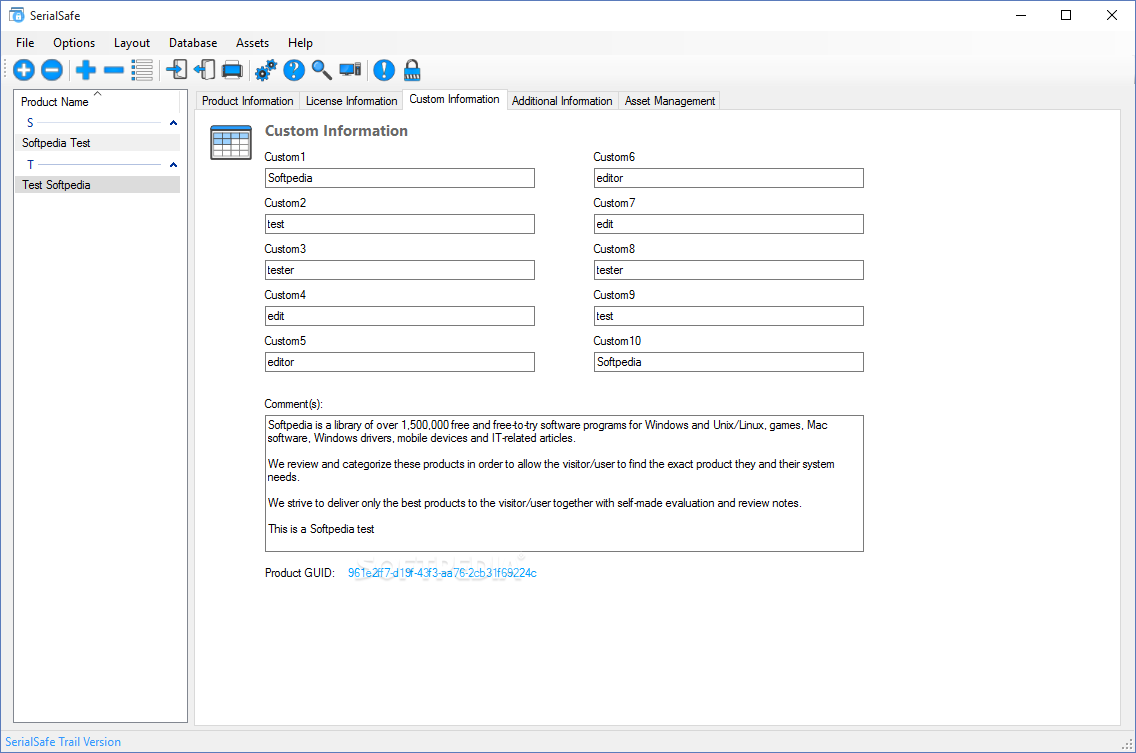Click the Comment(s): label
1136x753 pixels.
[x=293, y=404]
